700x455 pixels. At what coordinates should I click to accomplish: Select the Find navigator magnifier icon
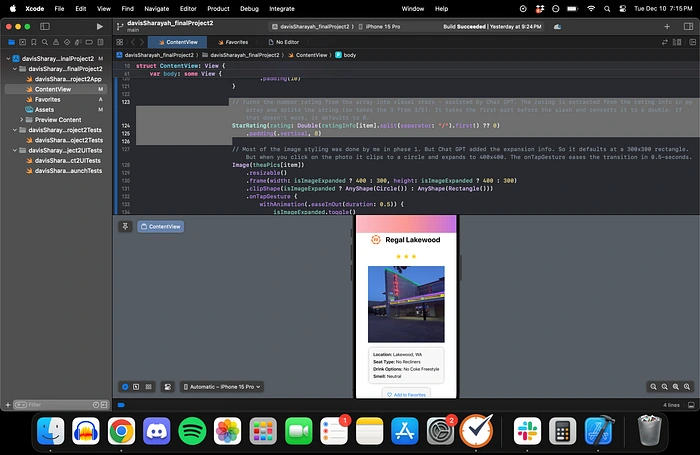click(x=45, y=43)
